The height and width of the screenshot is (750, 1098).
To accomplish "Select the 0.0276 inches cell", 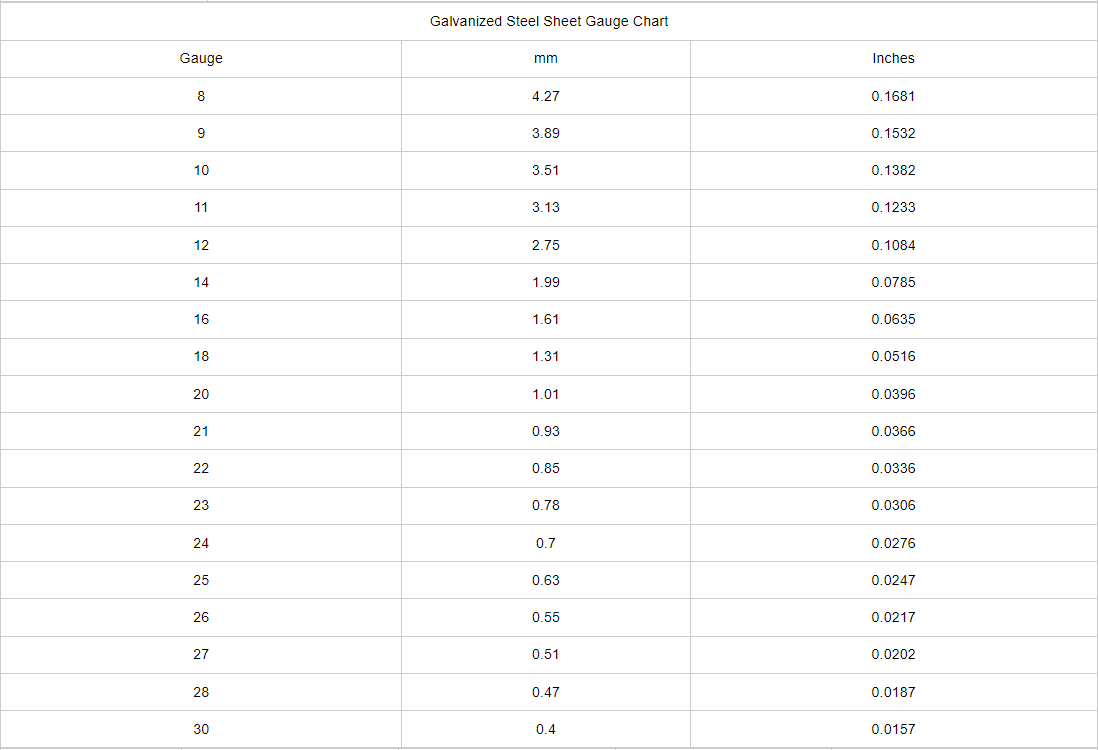I will [893, 543].
